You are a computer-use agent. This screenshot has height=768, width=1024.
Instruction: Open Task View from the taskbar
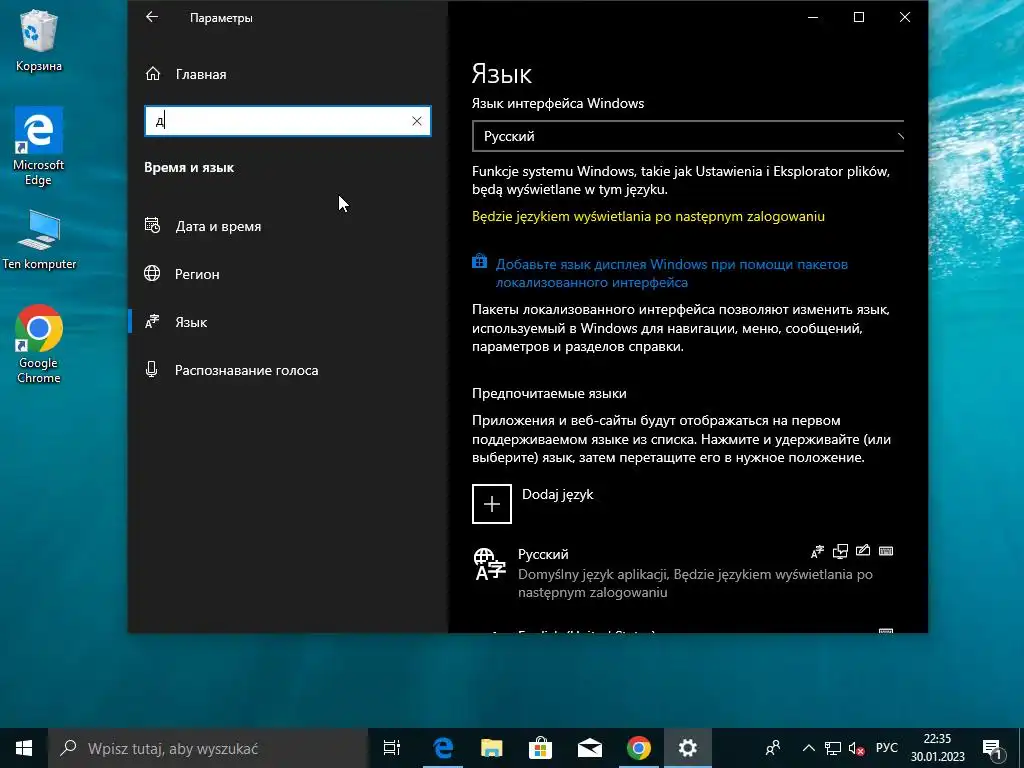coord(392,748)
